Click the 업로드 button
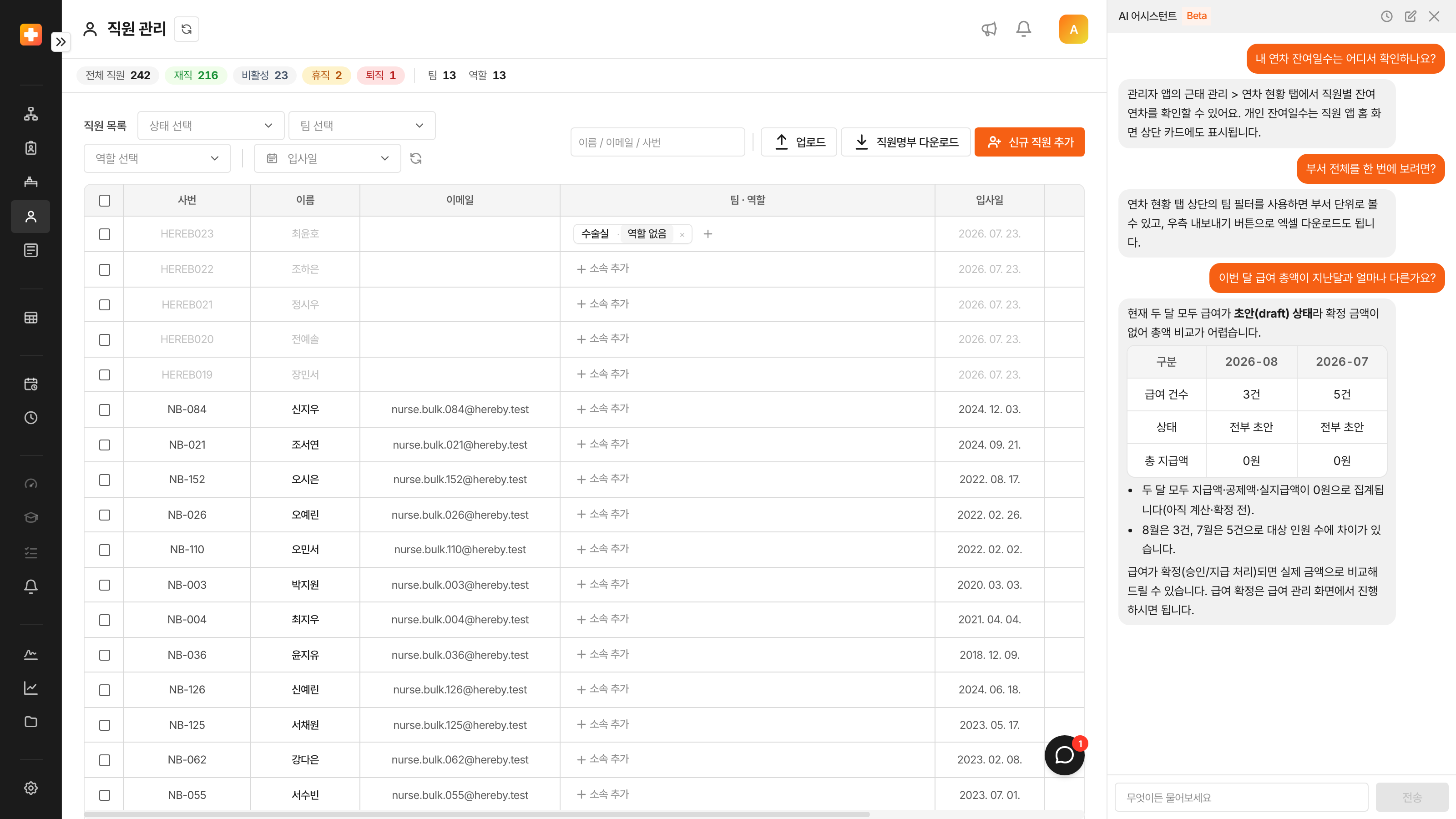This screenshot has height=819, width=1456. [799, 142]
